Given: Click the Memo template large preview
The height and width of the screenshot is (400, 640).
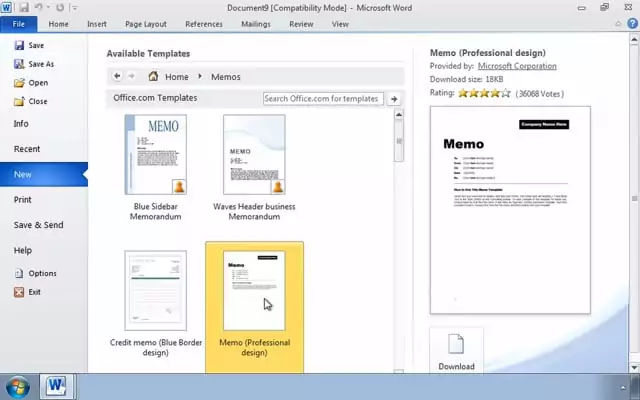Looking at the screenshot, I should click(x=510, y=210).
